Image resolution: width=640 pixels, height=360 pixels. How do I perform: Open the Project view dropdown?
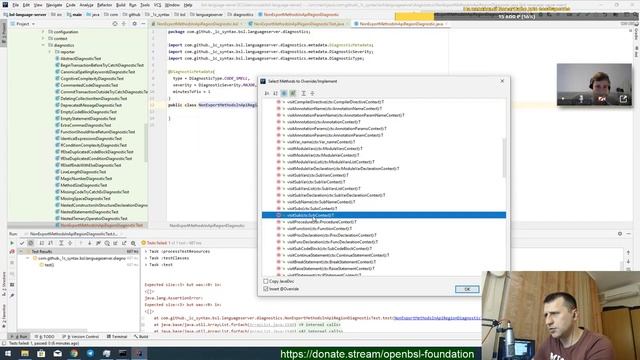point(23,24)
